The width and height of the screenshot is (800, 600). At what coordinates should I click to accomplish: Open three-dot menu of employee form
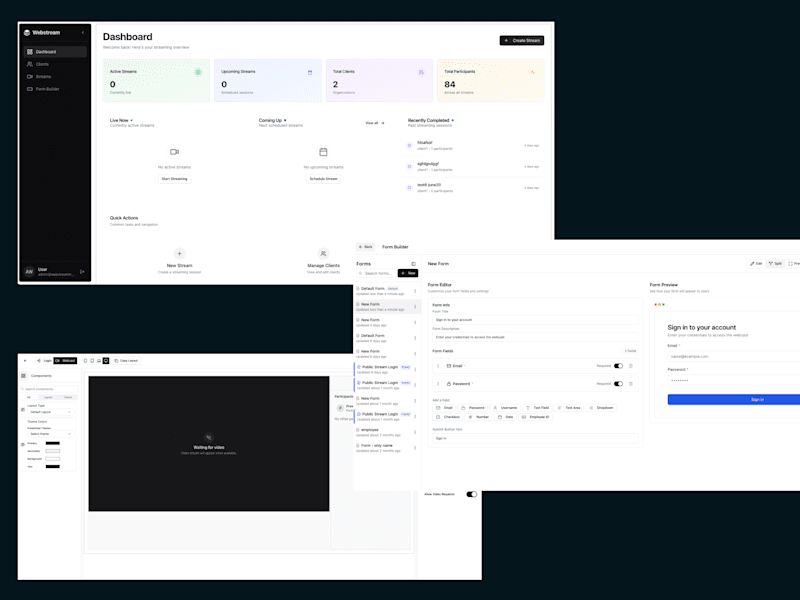coord(415,432)
